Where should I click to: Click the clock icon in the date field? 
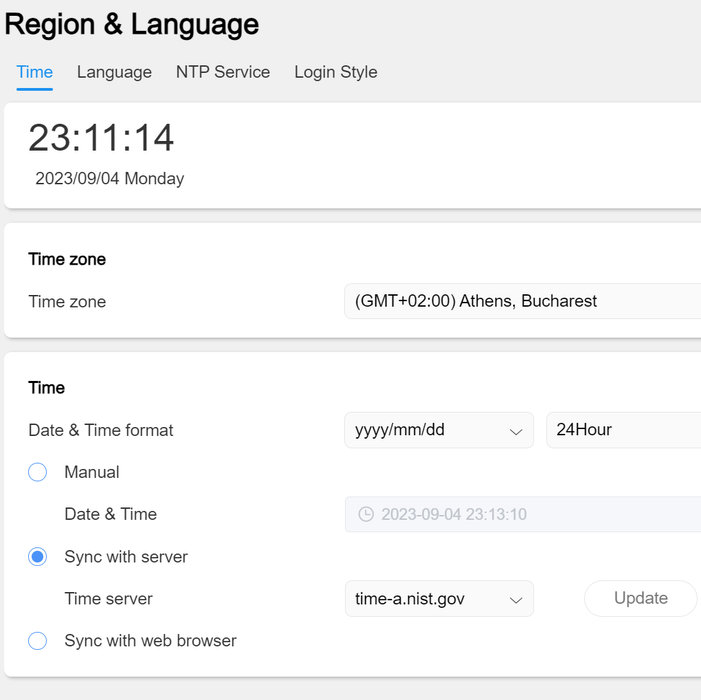pos(366,514)
